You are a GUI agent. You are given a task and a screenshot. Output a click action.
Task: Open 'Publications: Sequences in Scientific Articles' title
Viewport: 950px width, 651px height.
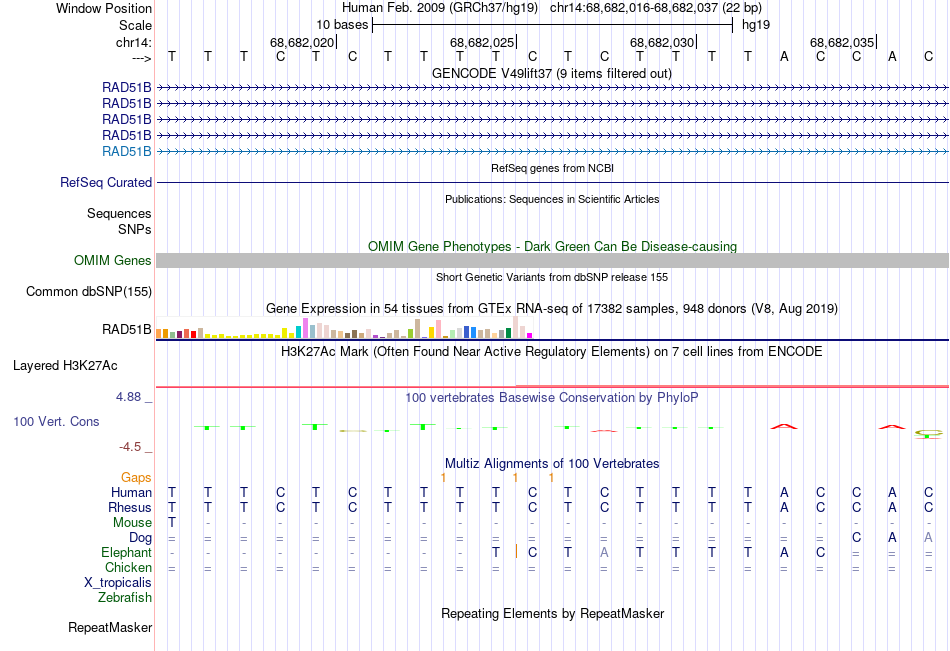(x=552, y=199)
